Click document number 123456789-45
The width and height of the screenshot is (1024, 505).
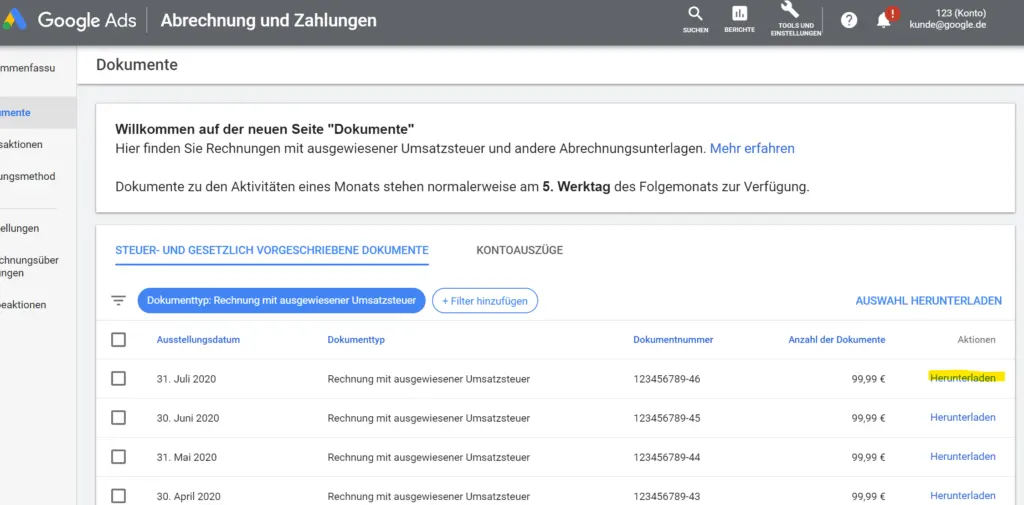667,418
